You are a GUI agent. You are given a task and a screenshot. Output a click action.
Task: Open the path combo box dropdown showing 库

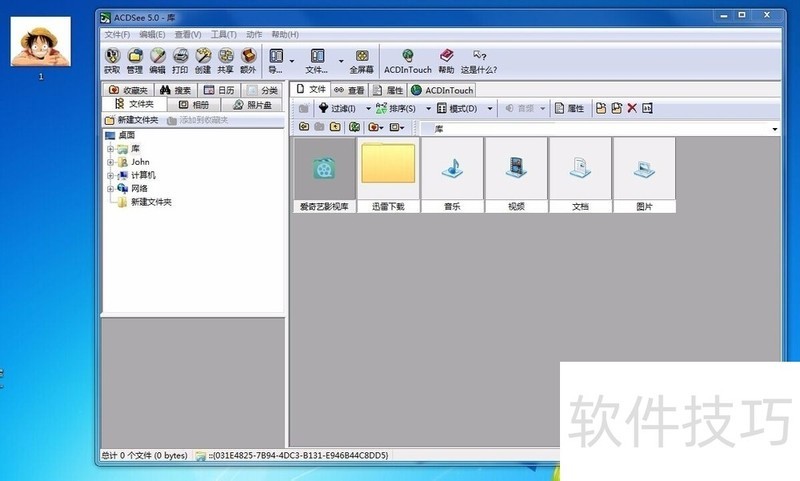(x=774, y=129)
